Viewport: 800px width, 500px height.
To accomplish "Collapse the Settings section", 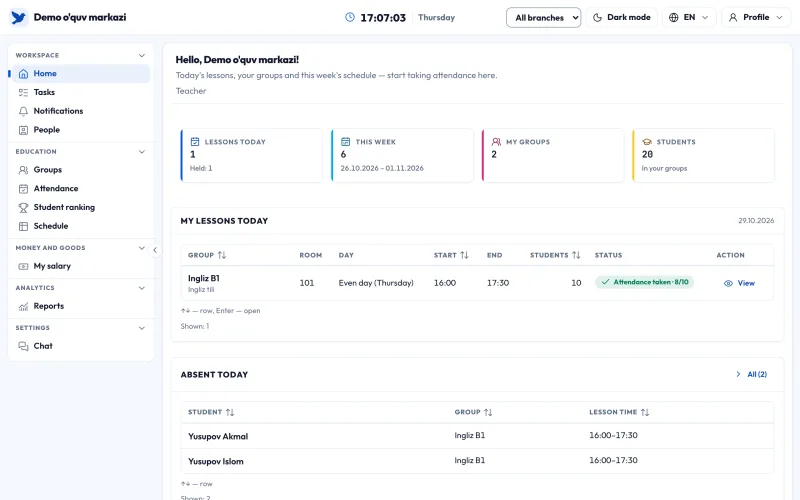I will pos(142,328).
